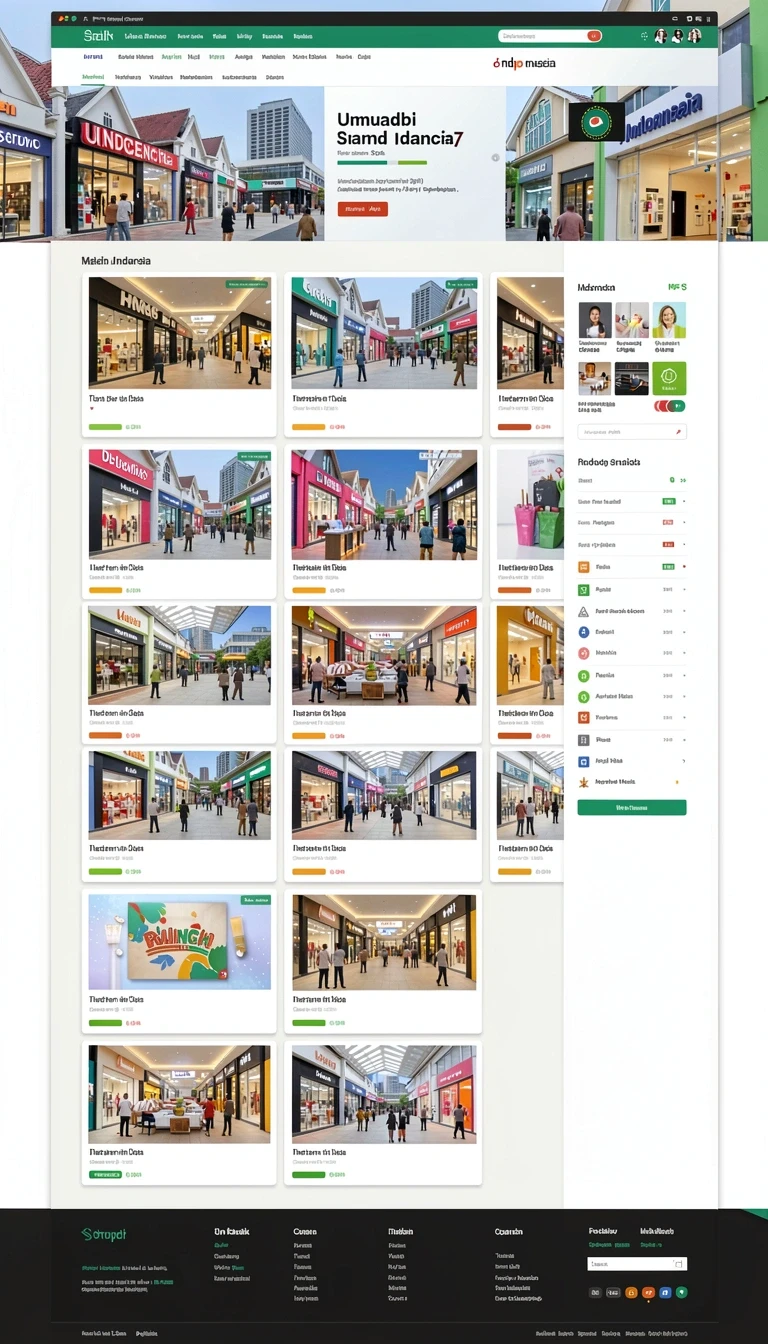
Task: Click the green square icon in sidebar list
Action: [x=584, y=589]
